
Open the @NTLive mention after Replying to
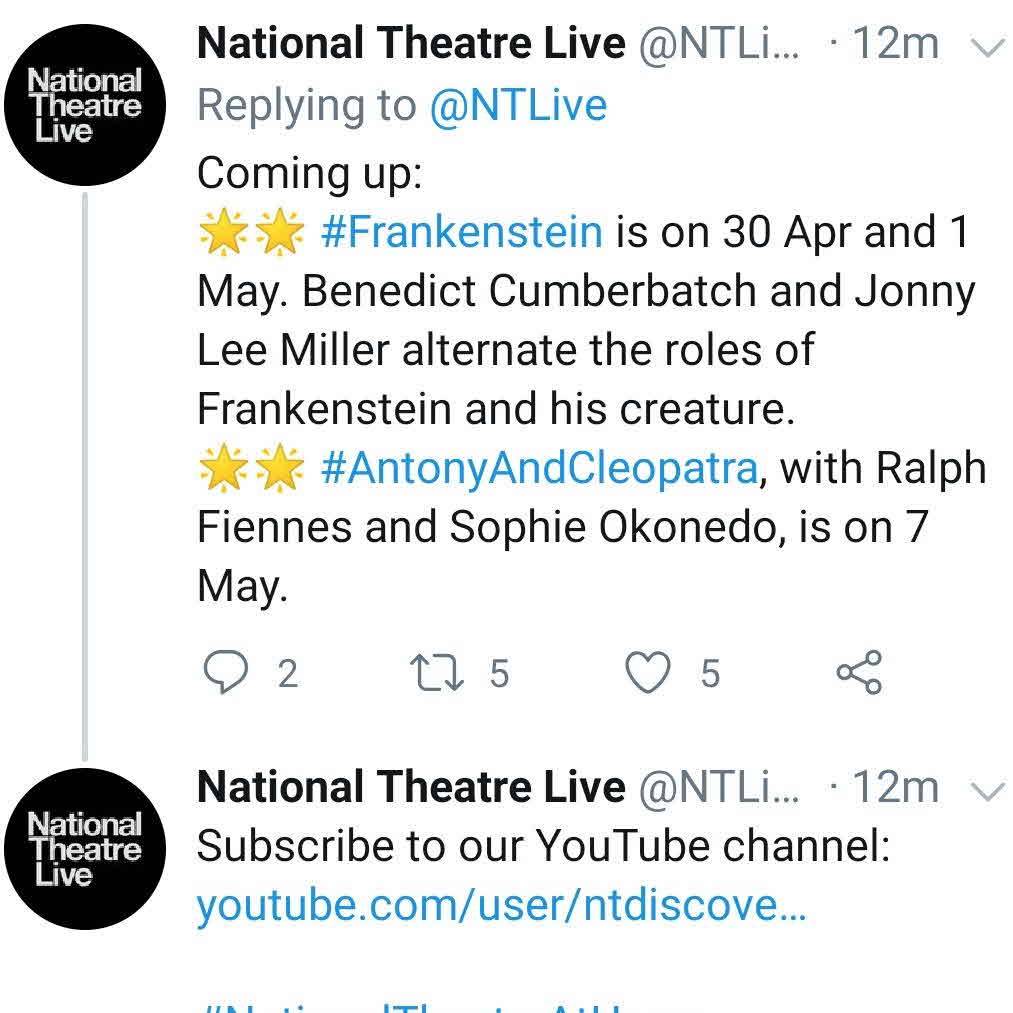click(517, 105)
